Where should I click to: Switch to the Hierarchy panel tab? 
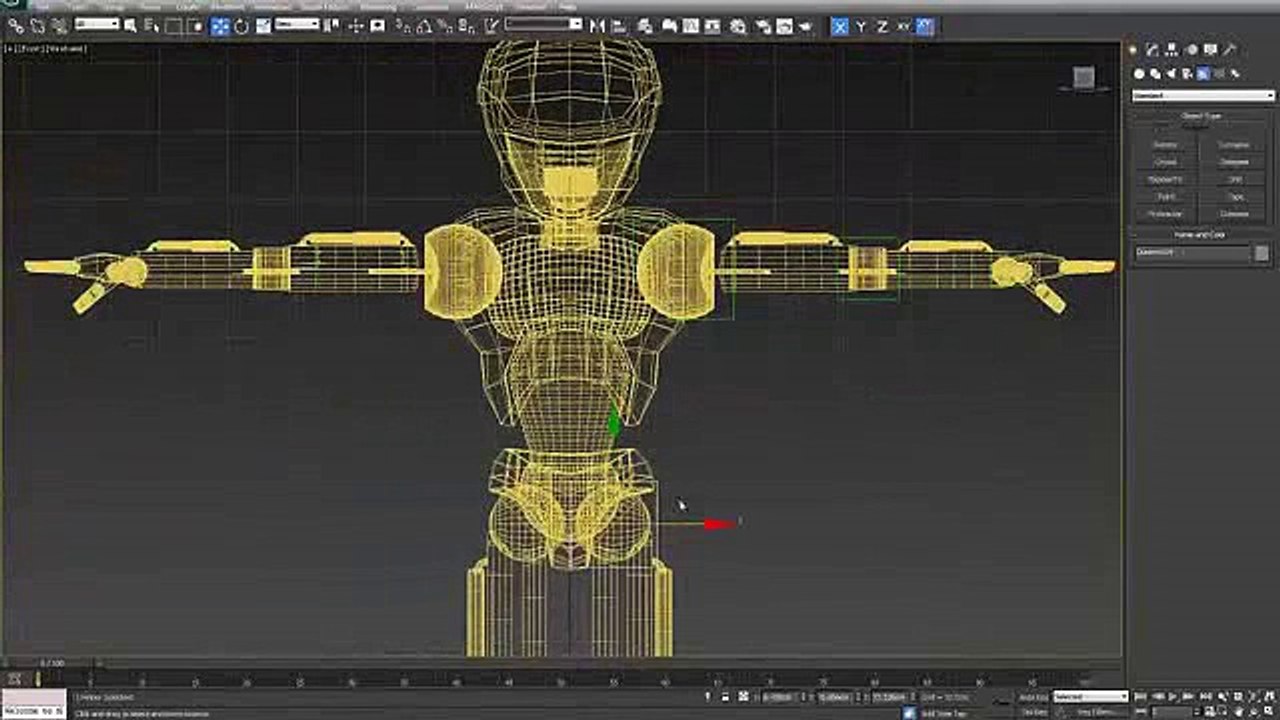pos(1172,49)
